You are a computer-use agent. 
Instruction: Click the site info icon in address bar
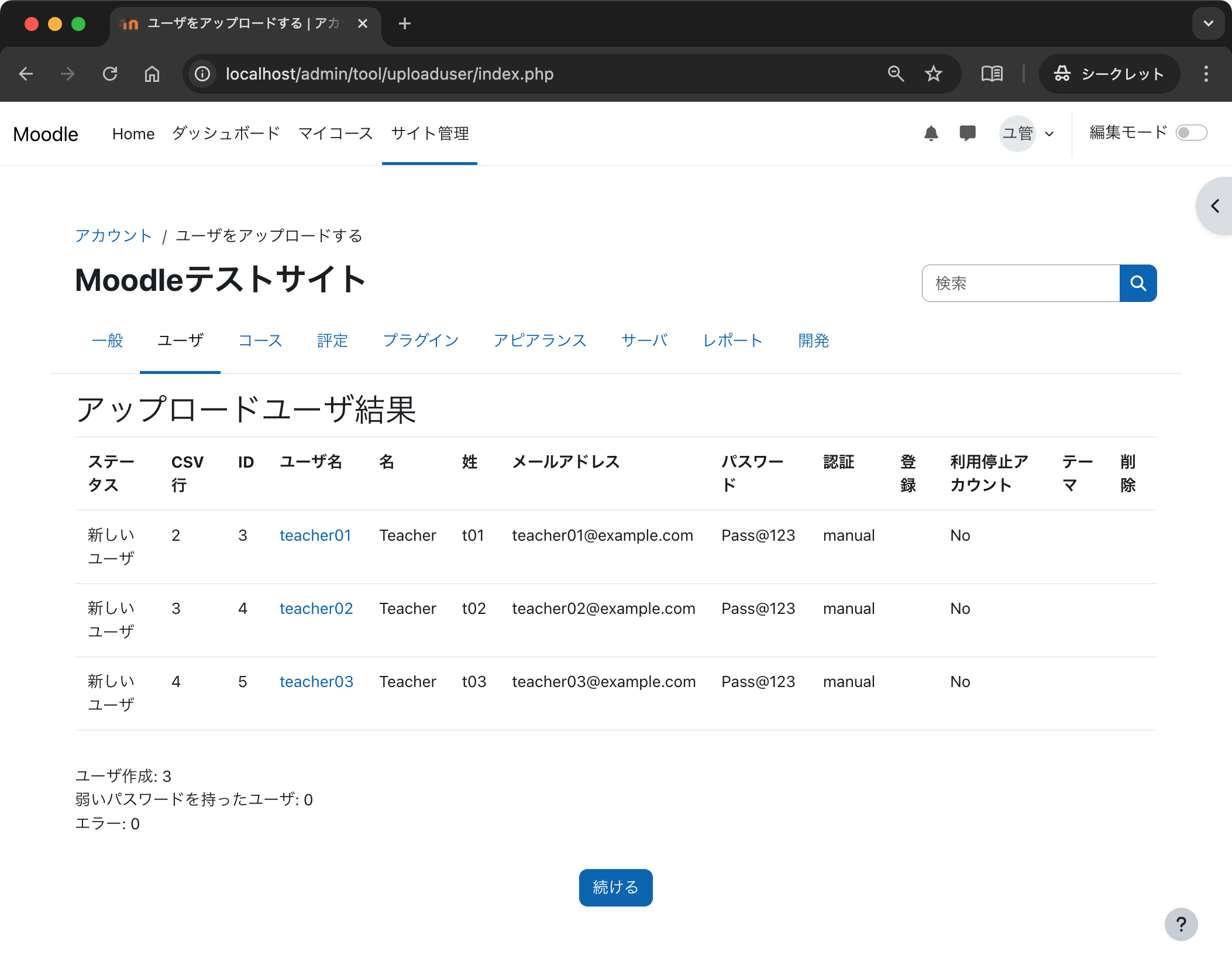201,74
